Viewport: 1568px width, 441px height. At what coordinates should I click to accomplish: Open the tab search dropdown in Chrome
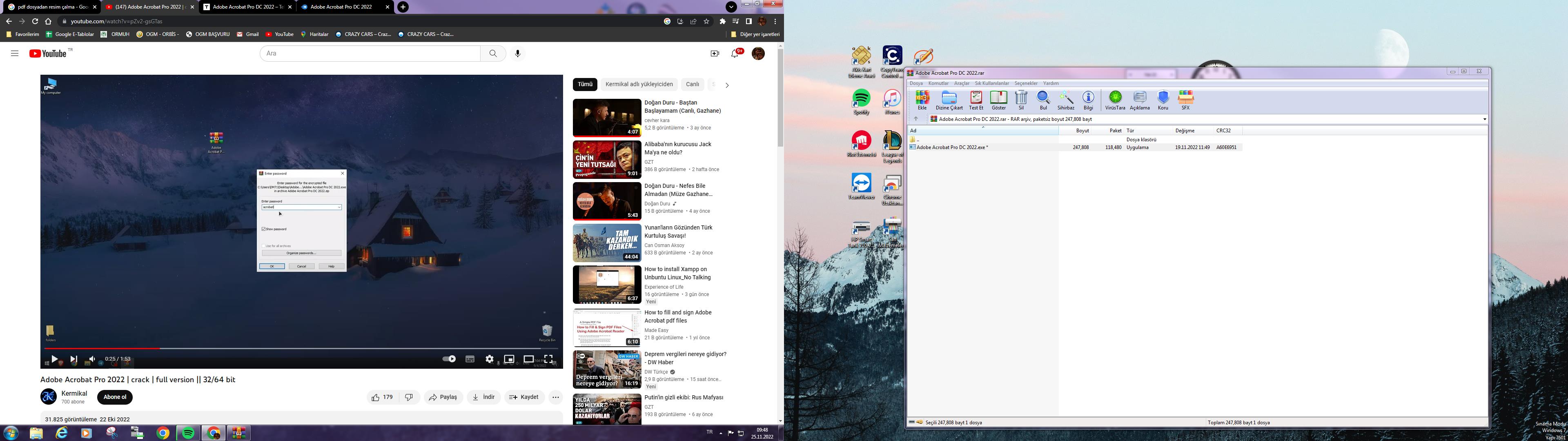[x=731, y=7]
